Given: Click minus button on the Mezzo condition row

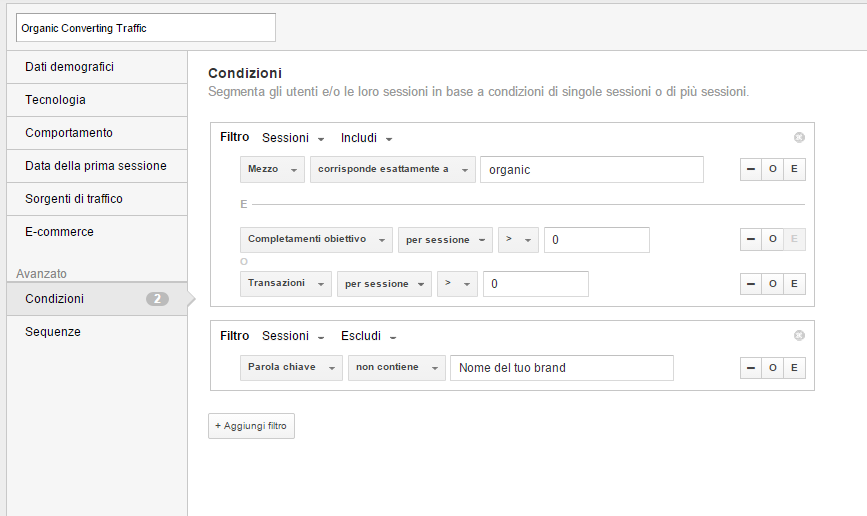Looking at the screenshot, I should [750, 170].
